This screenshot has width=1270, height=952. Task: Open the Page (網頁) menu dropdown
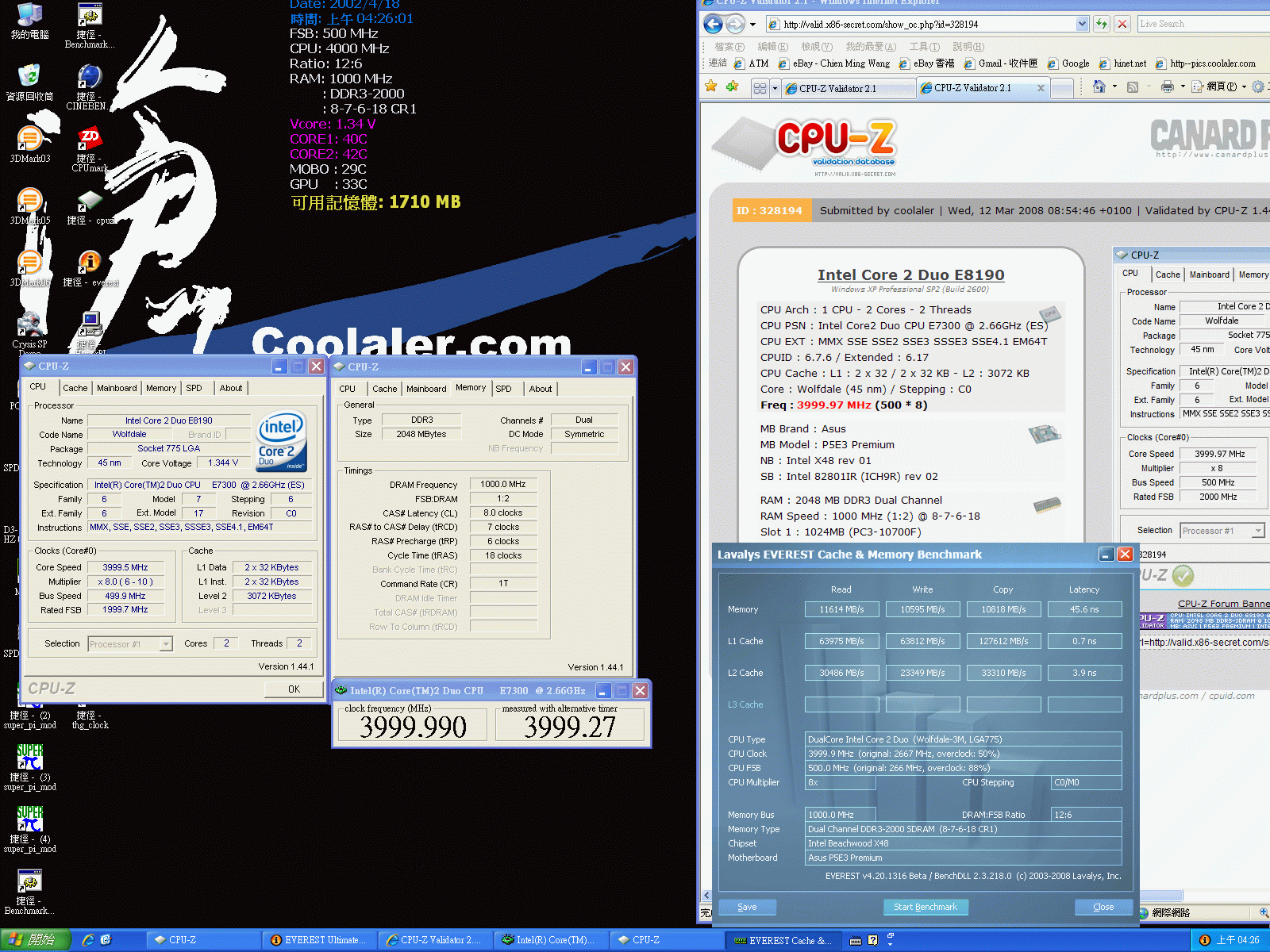click(1218, 86)
